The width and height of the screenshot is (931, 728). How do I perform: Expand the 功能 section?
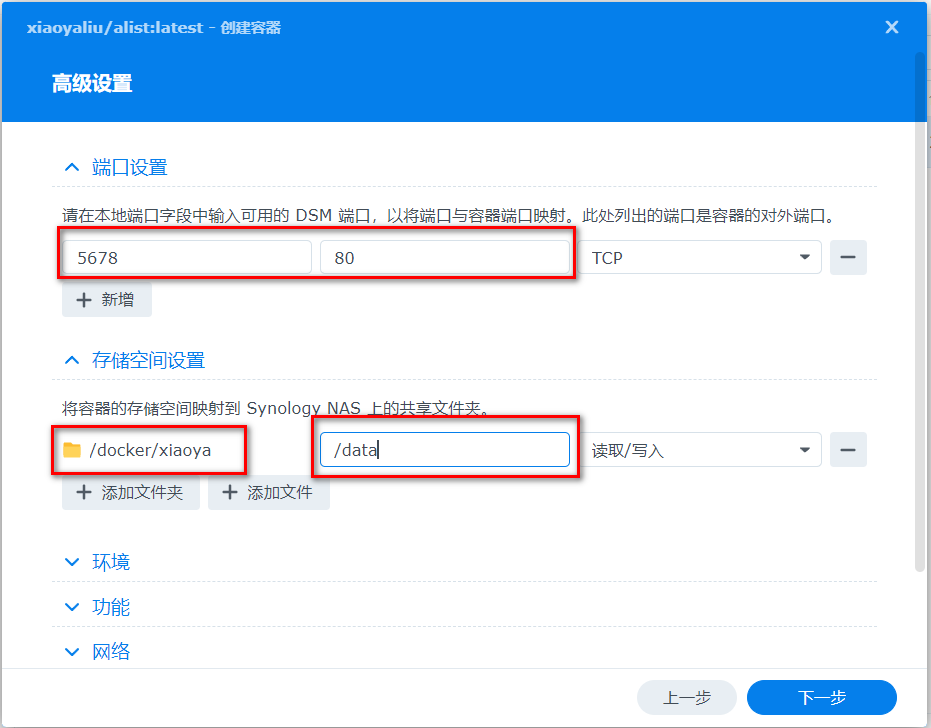[72, 607]
